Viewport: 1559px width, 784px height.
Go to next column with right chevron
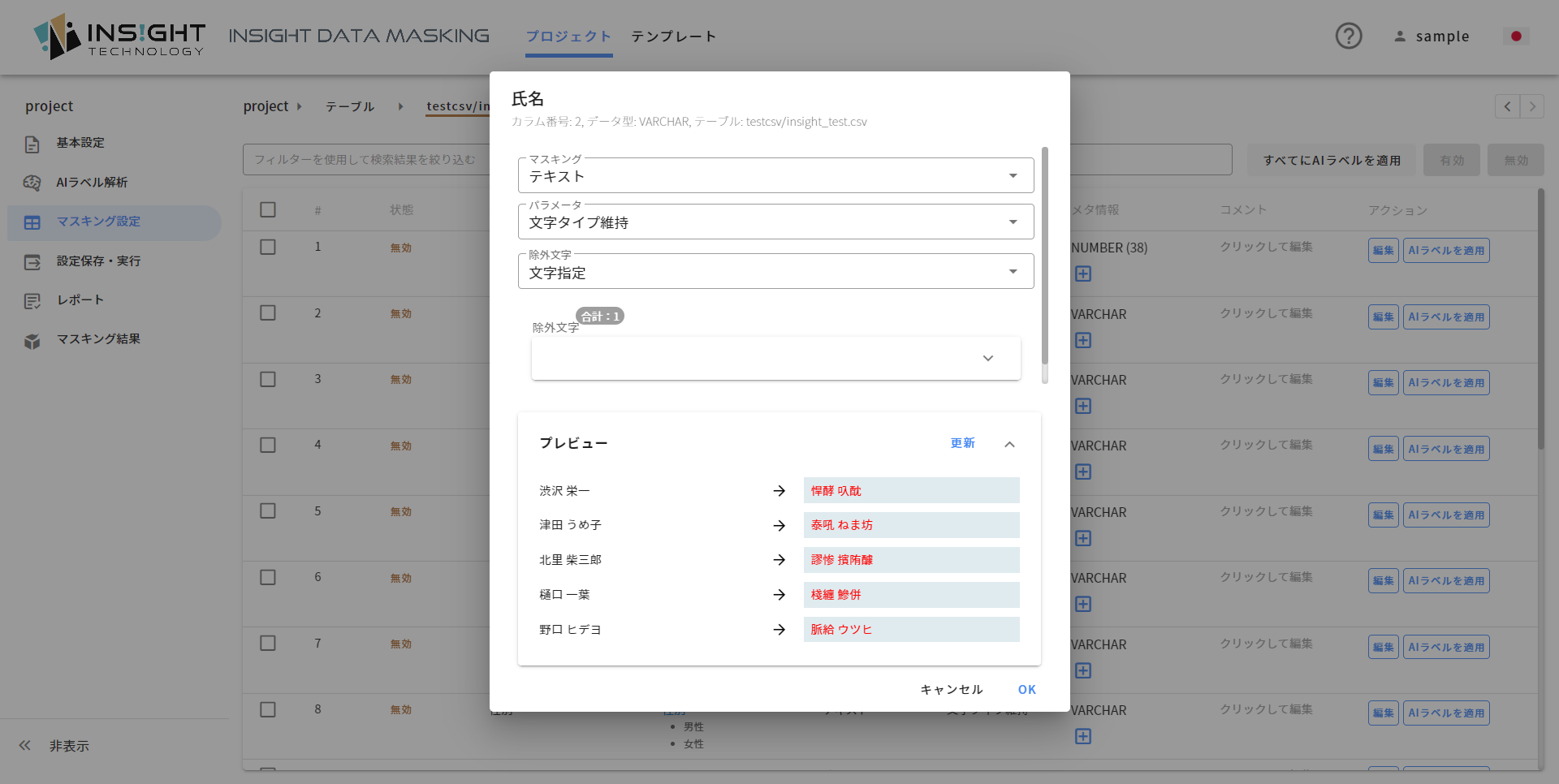[x=1532, y=106]
